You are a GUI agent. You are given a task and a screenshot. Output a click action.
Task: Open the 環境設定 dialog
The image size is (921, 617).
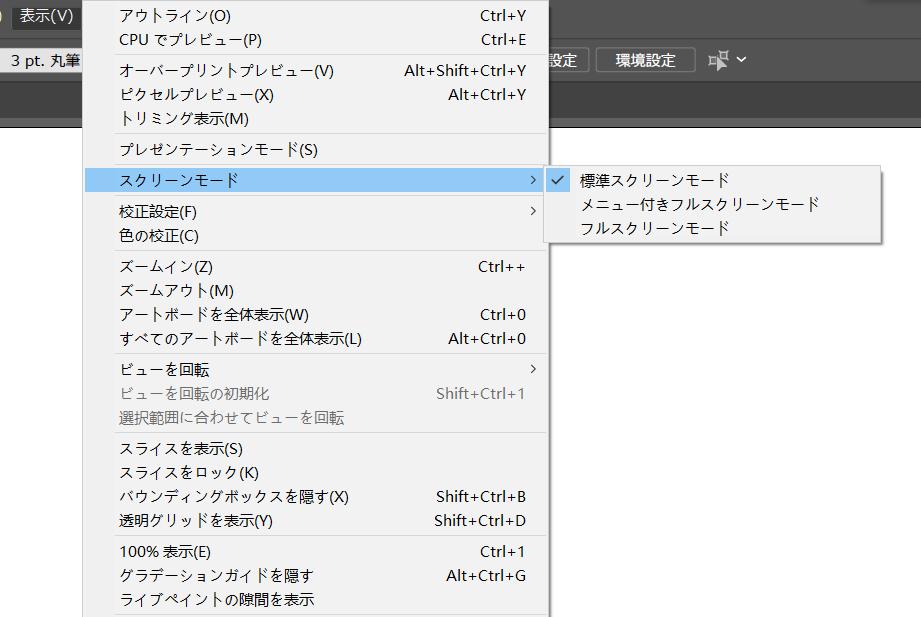click(x=644, y=59)
